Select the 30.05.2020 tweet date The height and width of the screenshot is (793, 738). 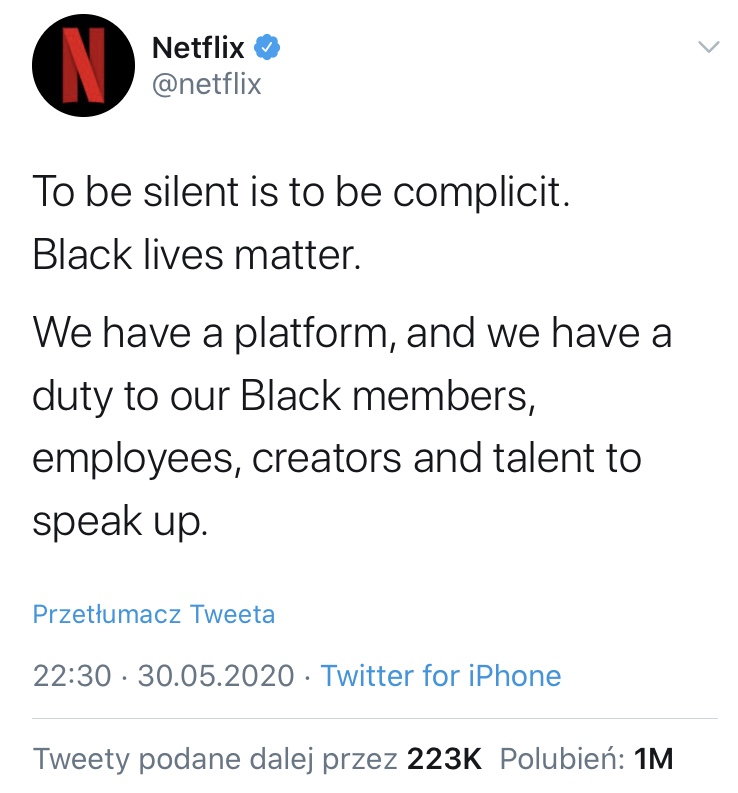[x=216, y=675]
